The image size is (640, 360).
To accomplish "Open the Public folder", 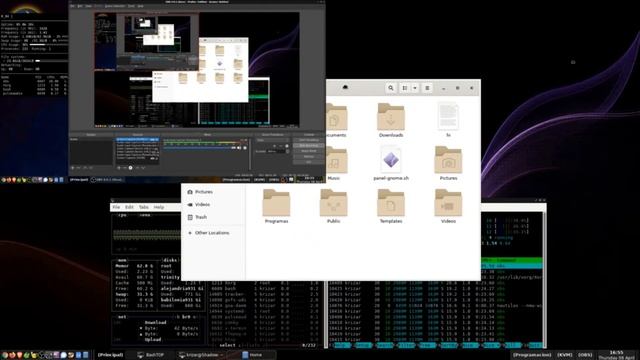I will 333,206.
